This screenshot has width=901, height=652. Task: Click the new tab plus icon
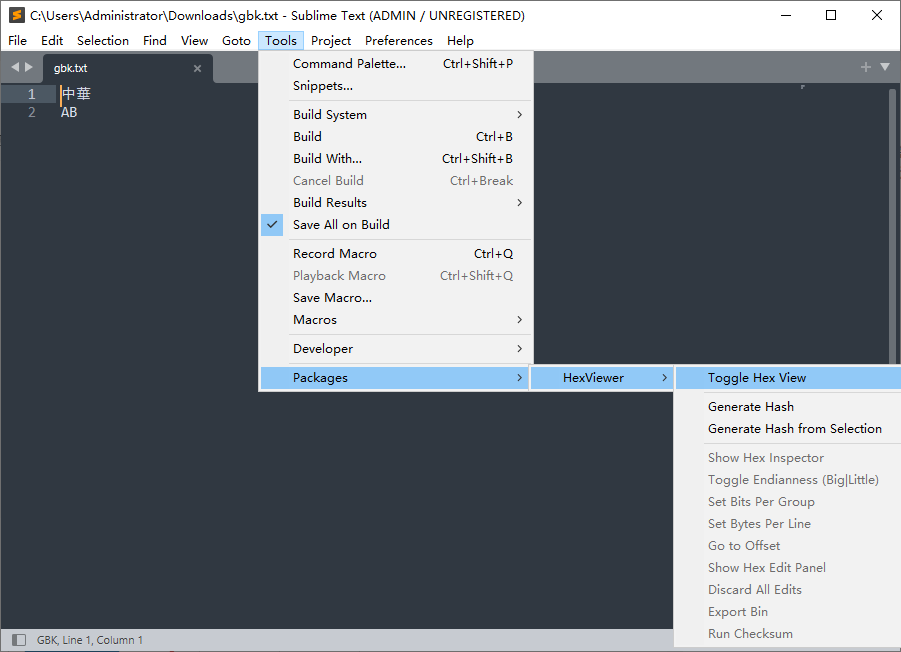tap(865, 67)
